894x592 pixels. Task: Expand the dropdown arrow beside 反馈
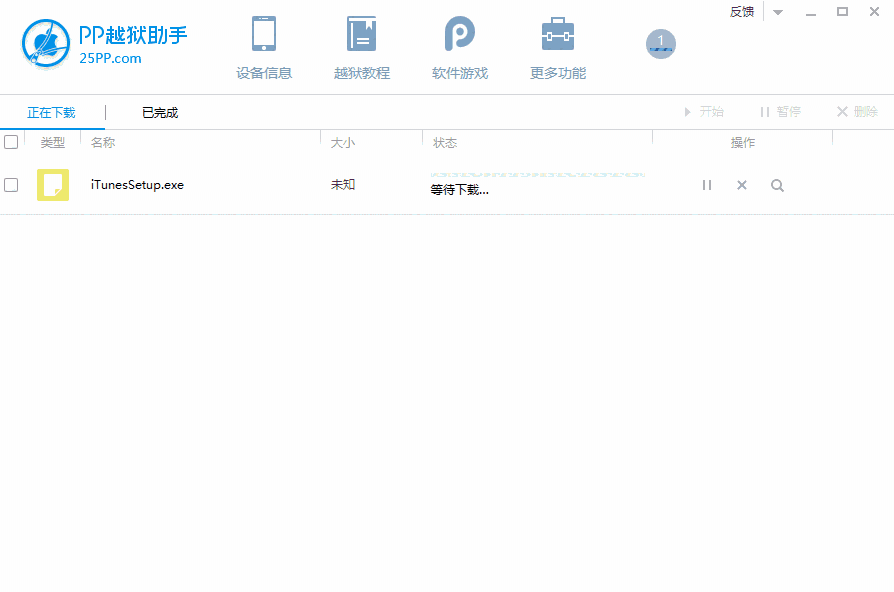pyautogui.click(x=776, y=11)
